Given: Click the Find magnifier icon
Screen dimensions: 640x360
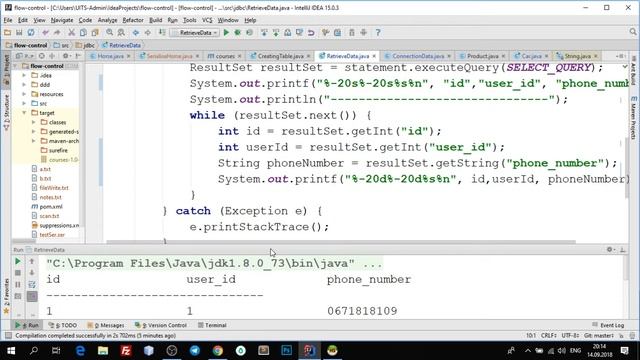Looking at the screenshot, I should tap(109, 33).
